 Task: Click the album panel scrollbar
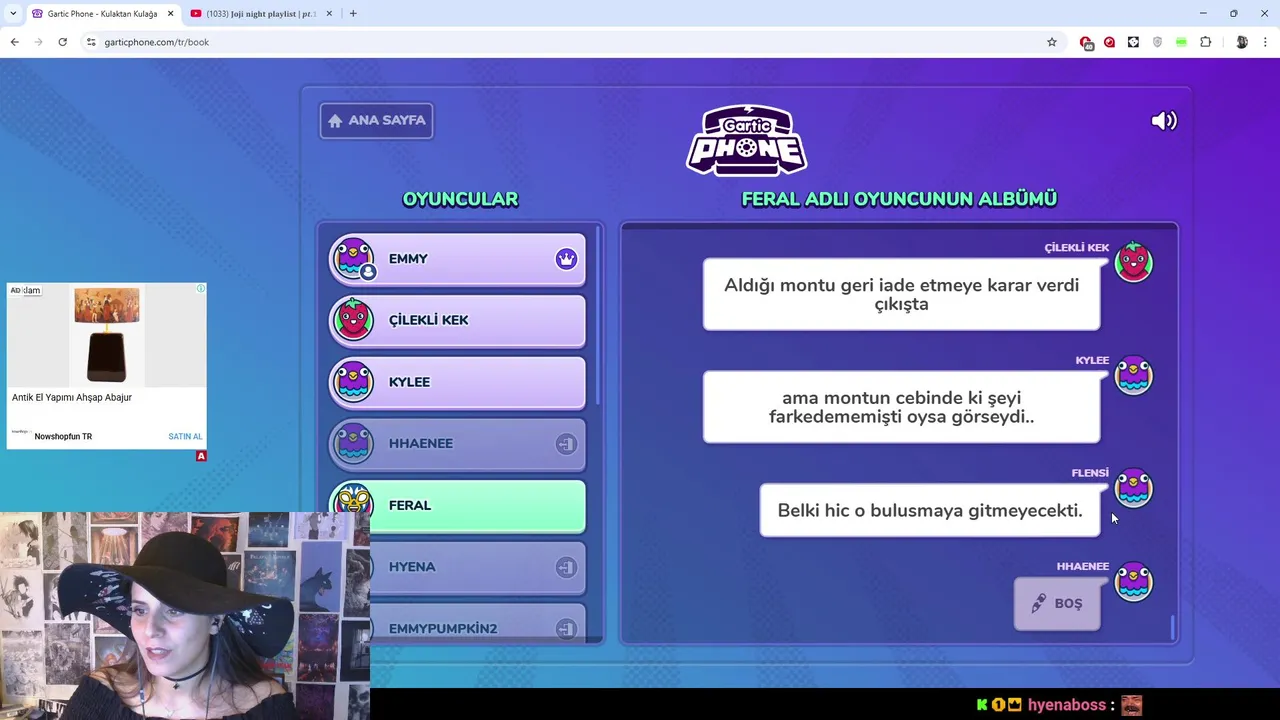click(1173, 628)
